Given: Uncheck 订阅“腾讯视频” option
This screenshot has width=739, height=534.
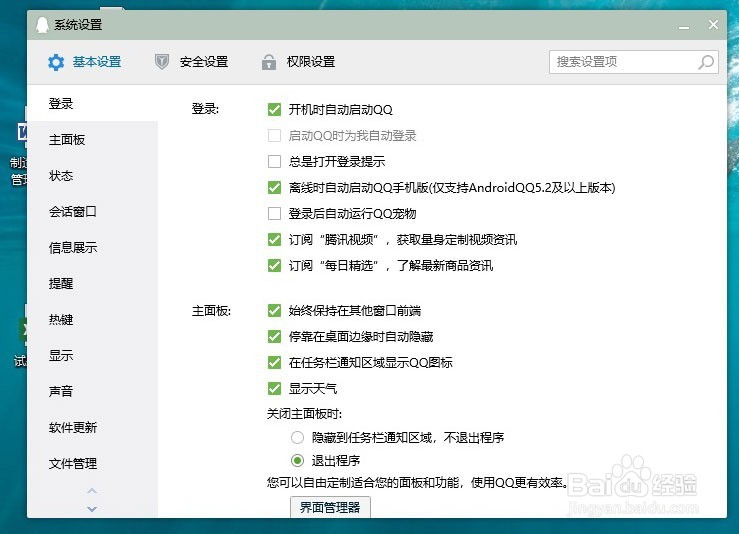Looking at the screenshot, I should pos(274,239).
